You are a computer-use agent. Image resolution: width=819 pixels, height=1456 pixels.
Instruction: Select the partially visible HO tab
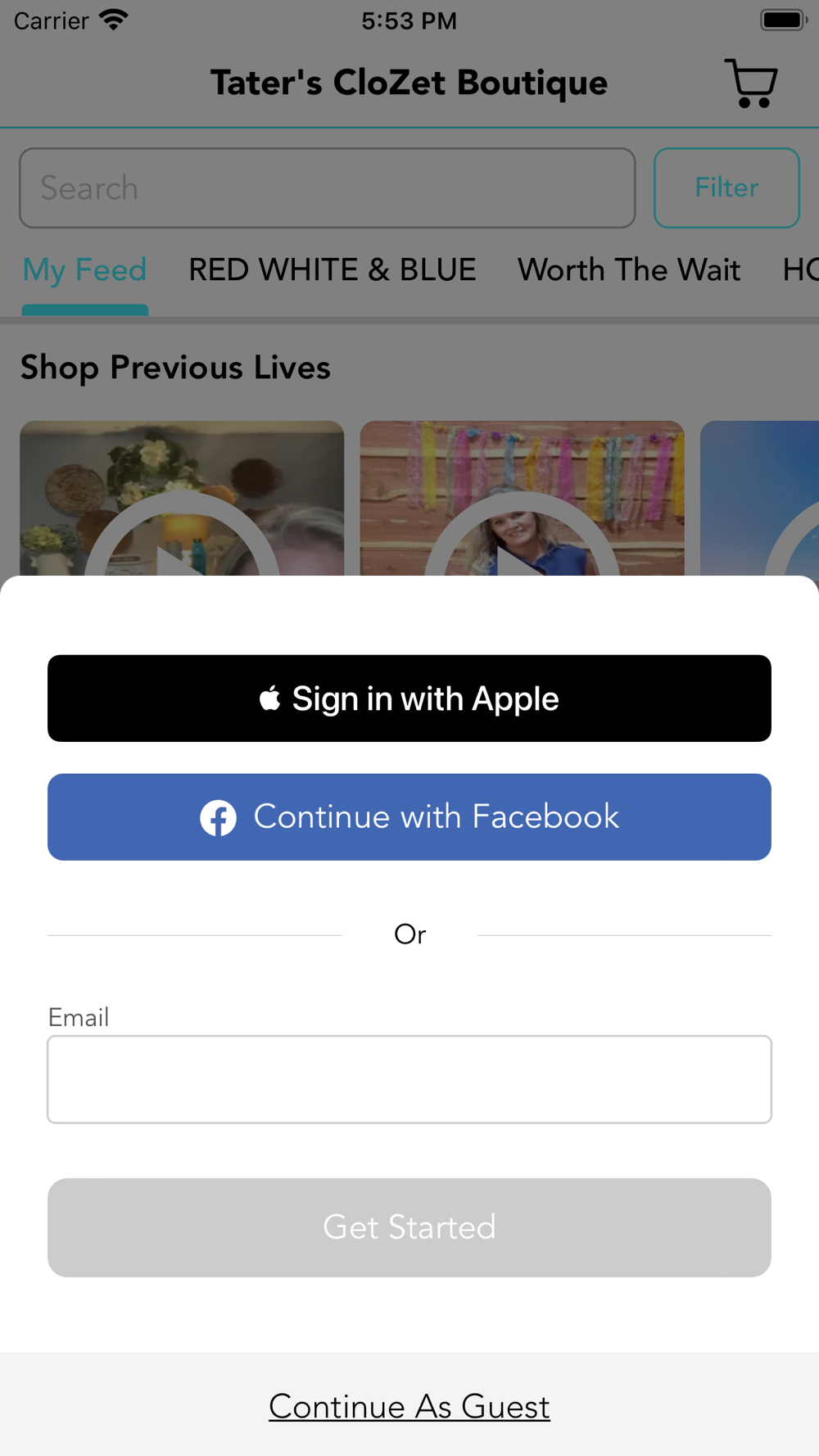(x=800, y=270)
